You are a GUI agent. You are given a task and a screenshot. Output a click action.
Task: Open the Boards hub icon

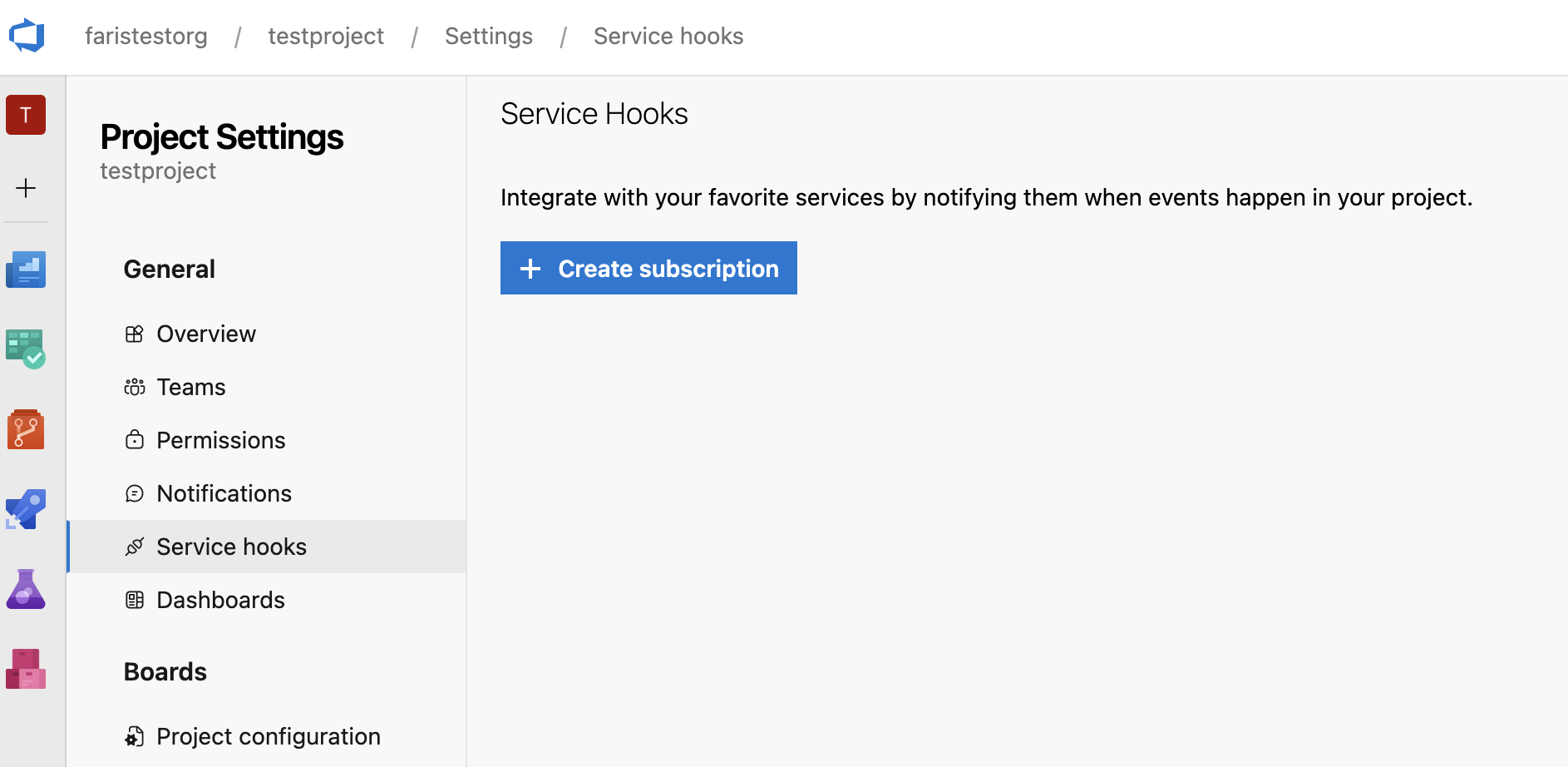click(x=26, y=349)
